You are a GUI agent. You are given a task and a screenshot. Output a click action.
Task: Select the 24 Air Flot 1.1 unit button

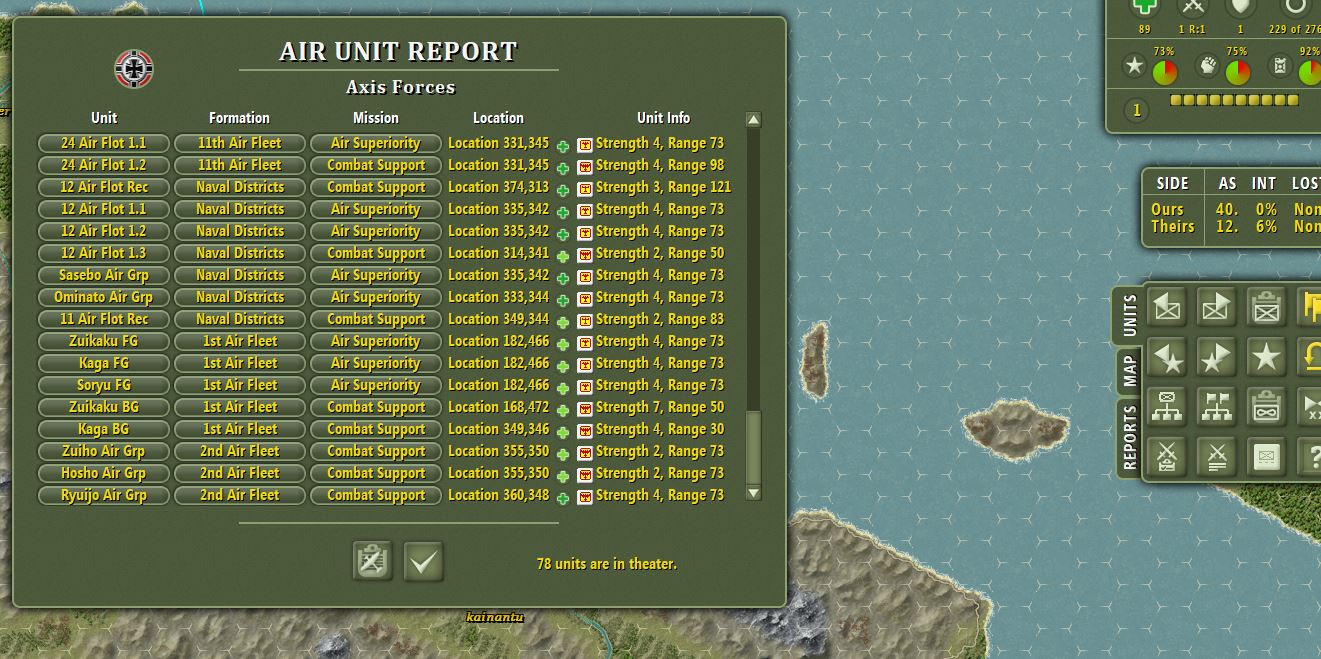tap(104, 143)
